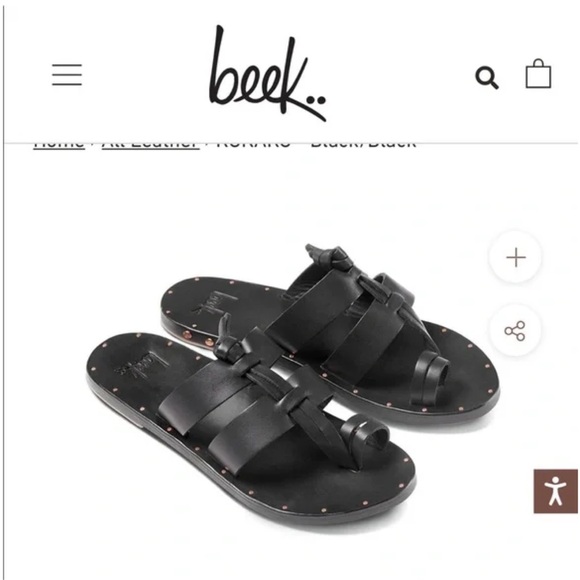Viewport: 580px width, 580px height.
Task: Select the Black/Black breadcrumb product text
Action: [364, 144]
